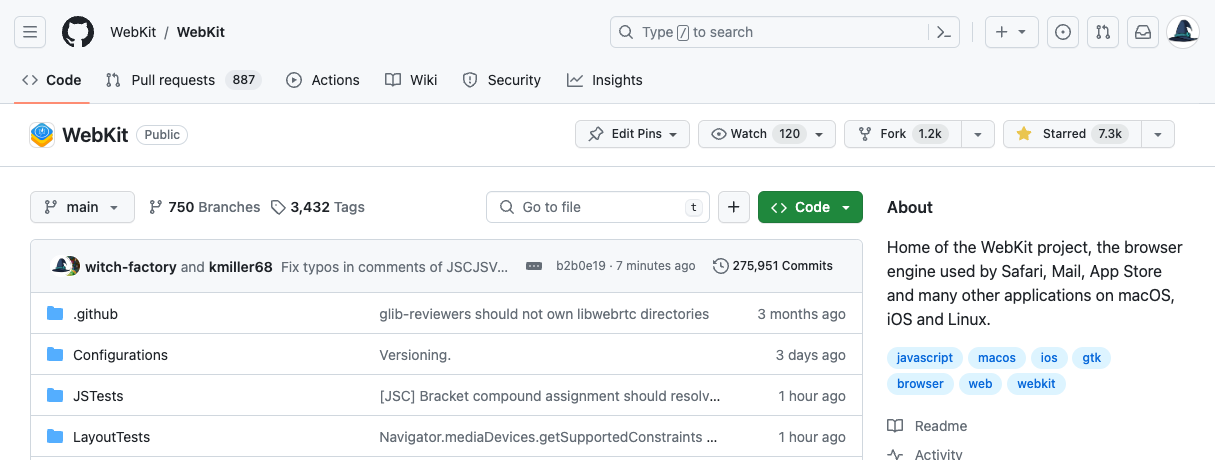Open the pull requests header icon

click(1103, 32)
